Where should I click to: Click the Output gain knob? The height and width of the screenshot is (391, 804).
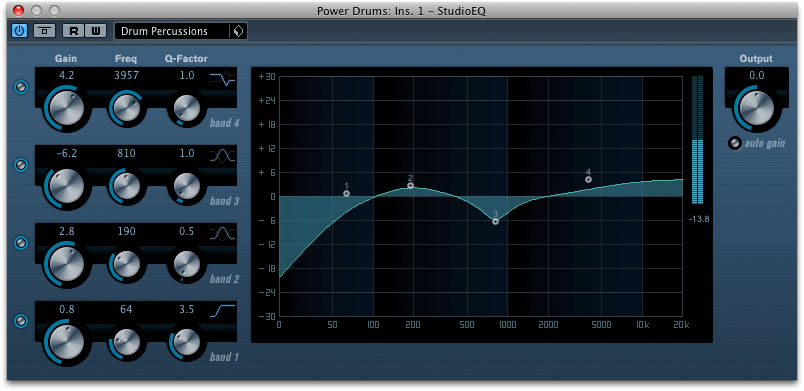pyautogui.click(x=756, y=108)
